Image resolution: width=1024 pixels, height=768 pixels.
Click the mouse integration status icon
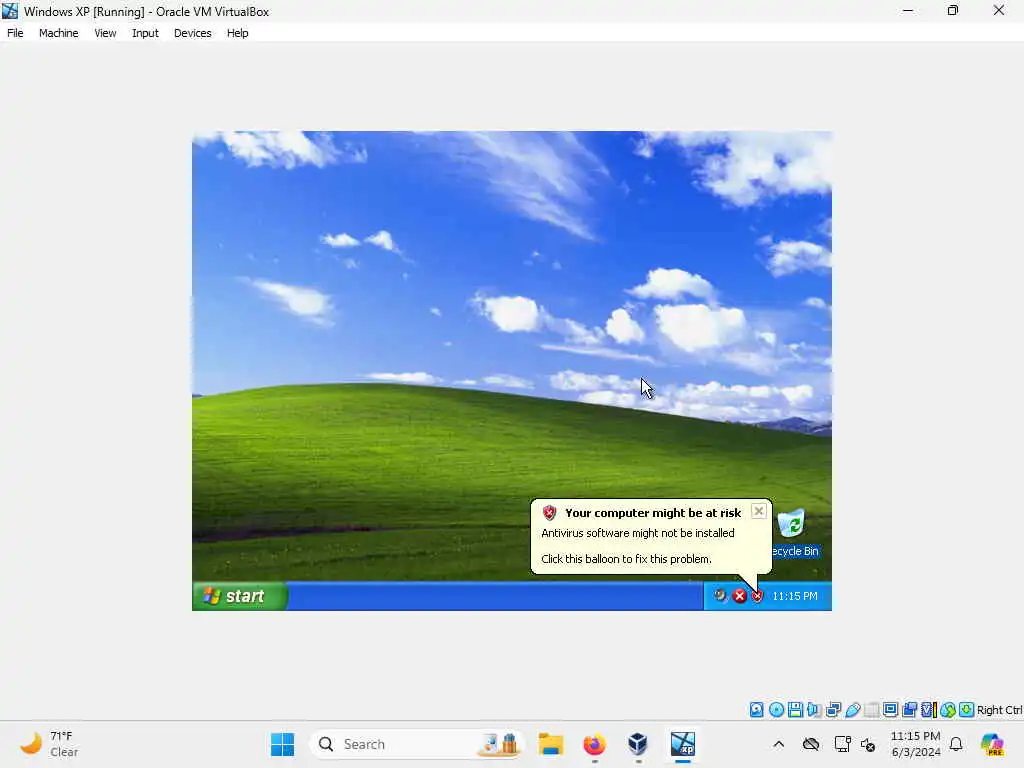pyautogui.click(x=948, y=710)
